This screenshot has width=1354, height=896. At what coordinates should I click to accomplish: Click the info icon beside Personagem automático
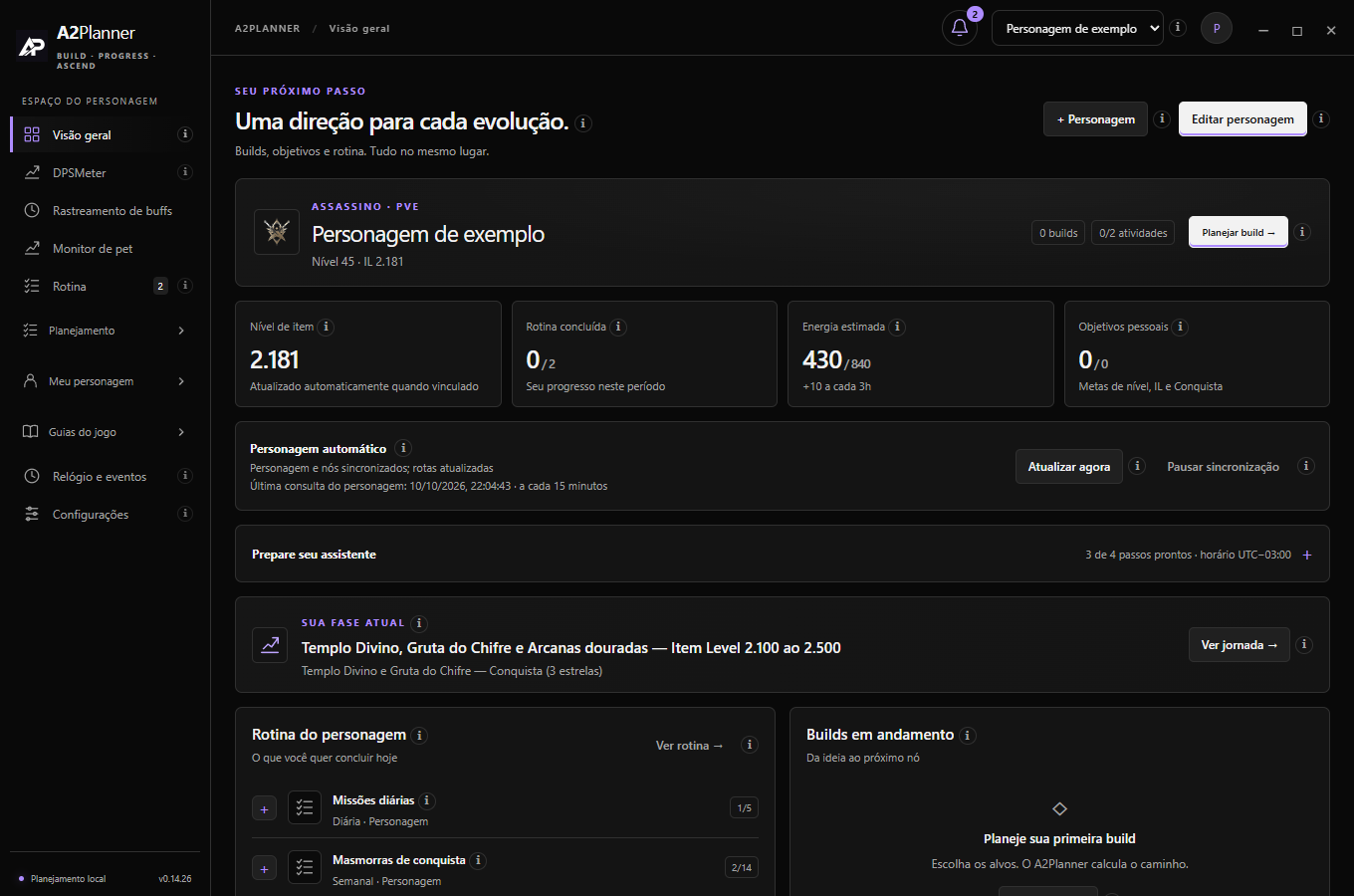point(403,448)
